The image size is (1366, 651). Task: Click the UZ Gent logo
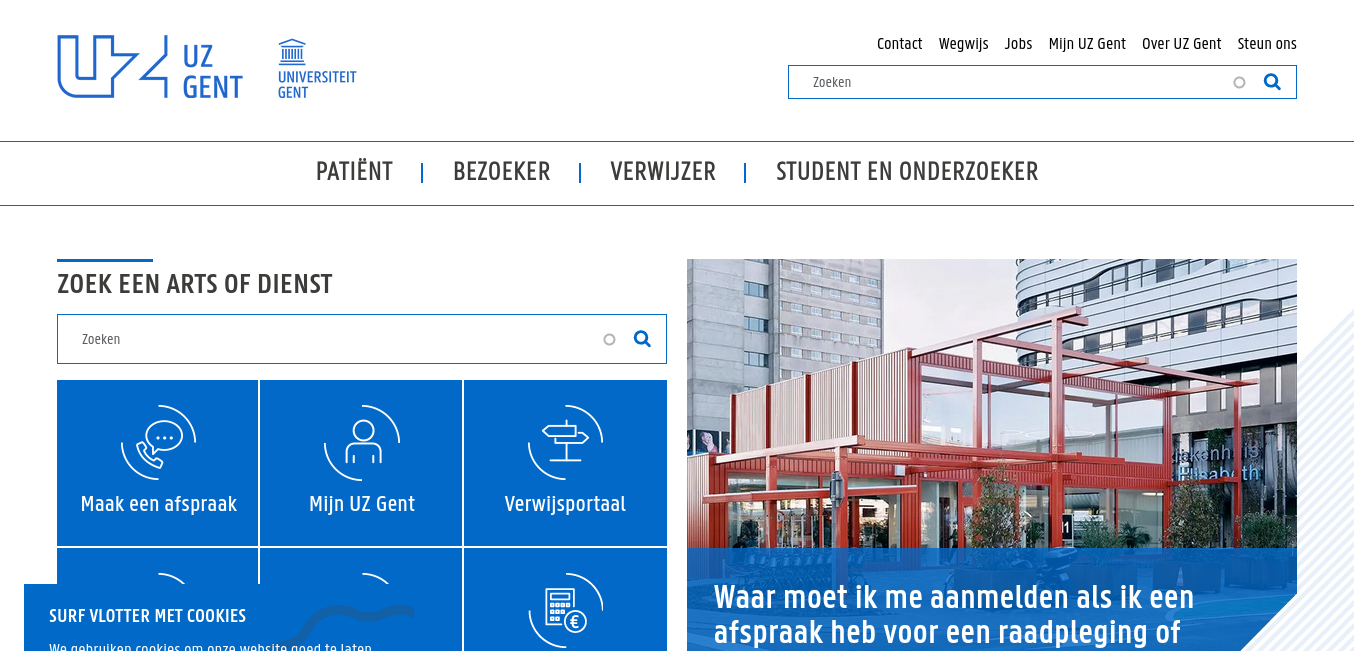click(150, 67)
